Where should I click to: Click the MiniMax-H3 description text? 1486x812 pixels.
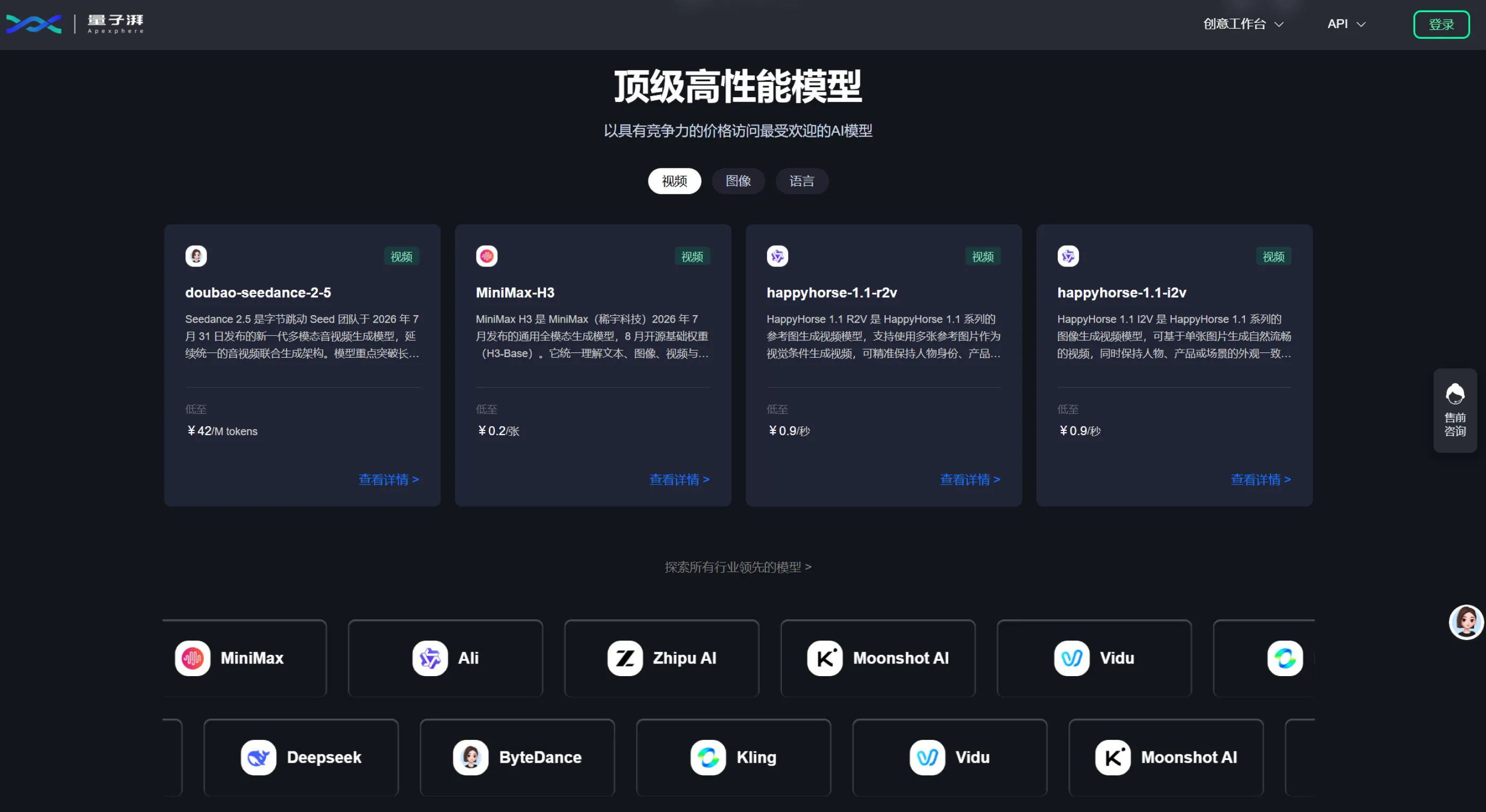[592, 336]
